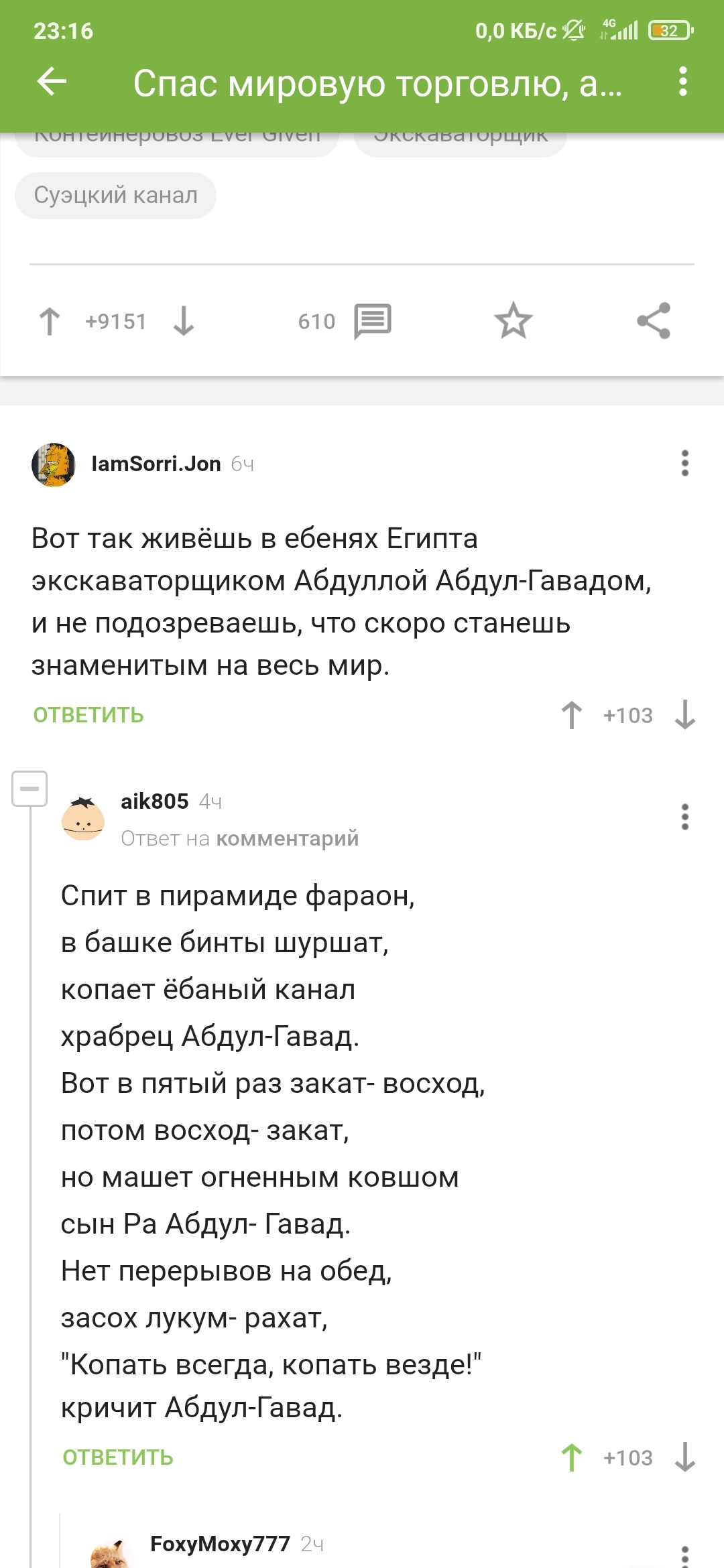
Task: Share the post via share icon
Action: 654,320
